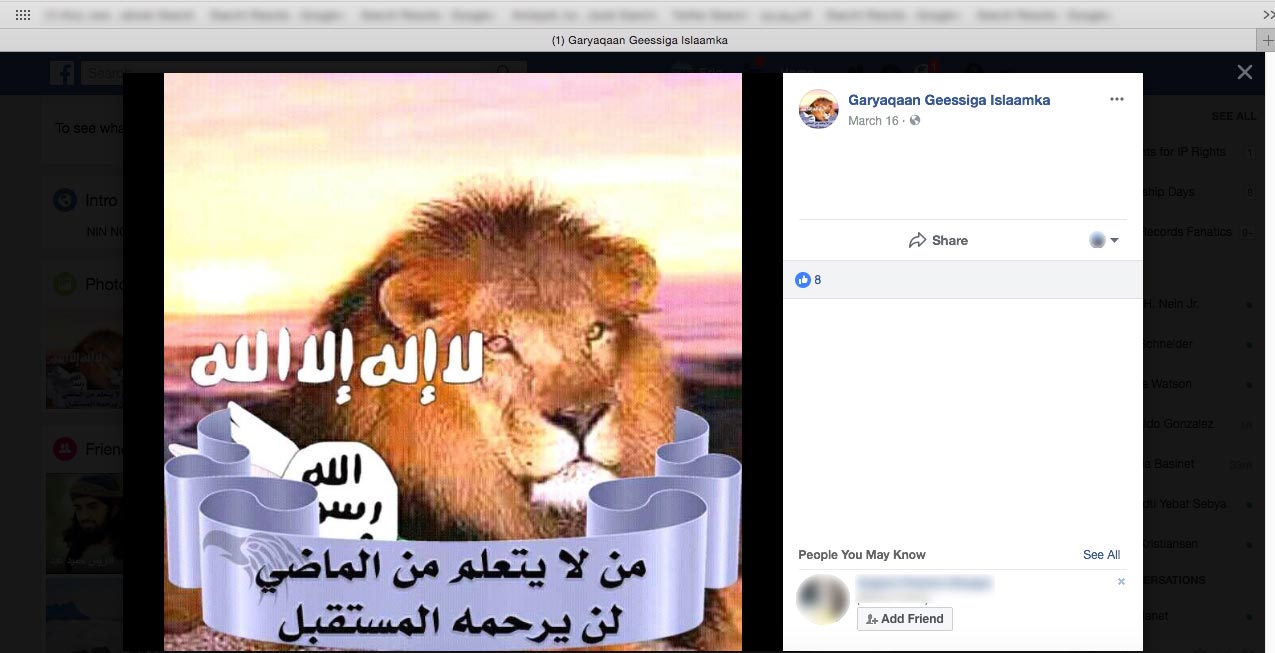
Task: Open the browser apps grid icon
Action: (x=23, y=15)
